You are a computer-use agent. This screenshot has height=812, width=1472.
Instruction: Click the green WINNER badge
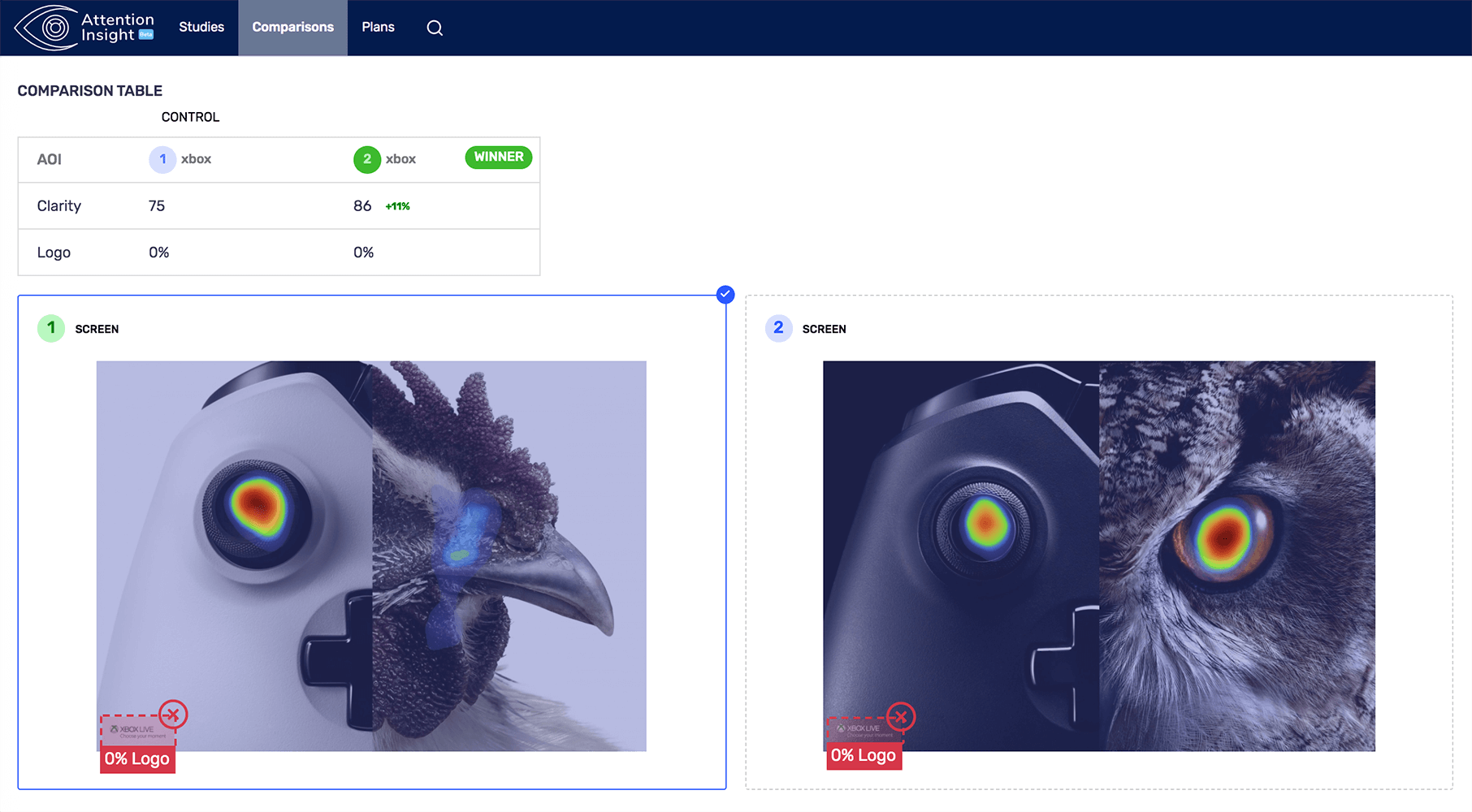pyautogui.click(x=499, y=157)
